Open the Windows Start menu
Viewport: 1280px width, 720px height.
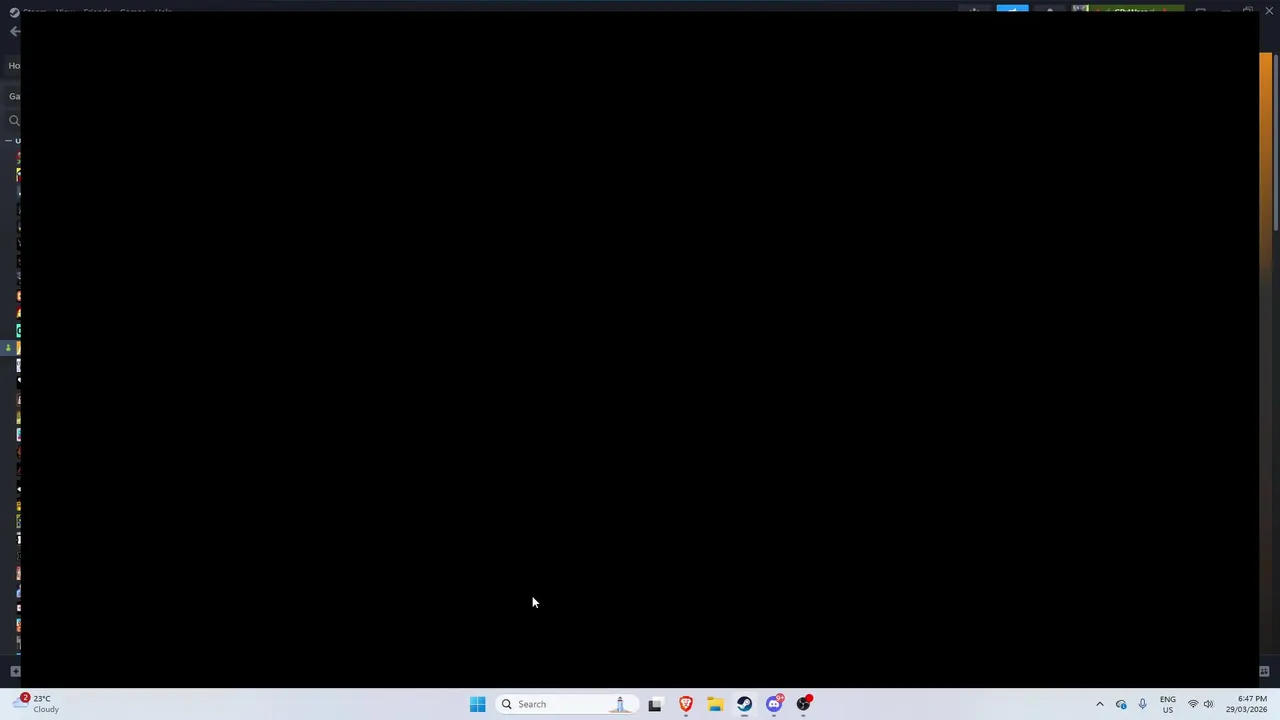tap(477, 704)
